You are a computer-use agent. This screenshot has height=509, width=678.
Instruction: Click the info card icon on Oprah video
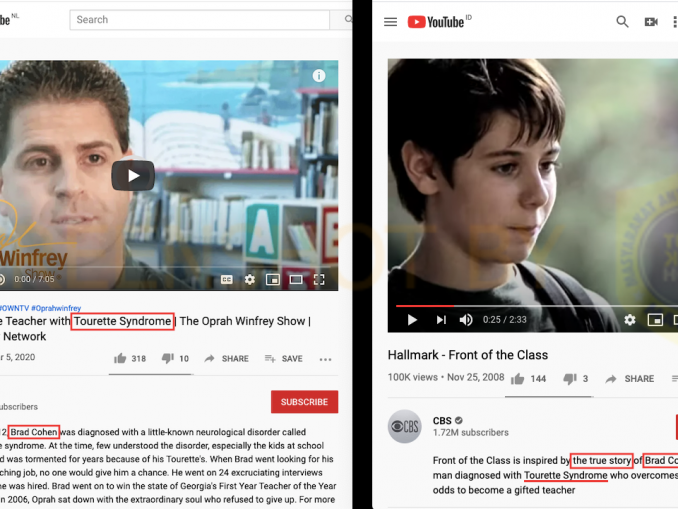pyautogui.click(x=319, y=76)
